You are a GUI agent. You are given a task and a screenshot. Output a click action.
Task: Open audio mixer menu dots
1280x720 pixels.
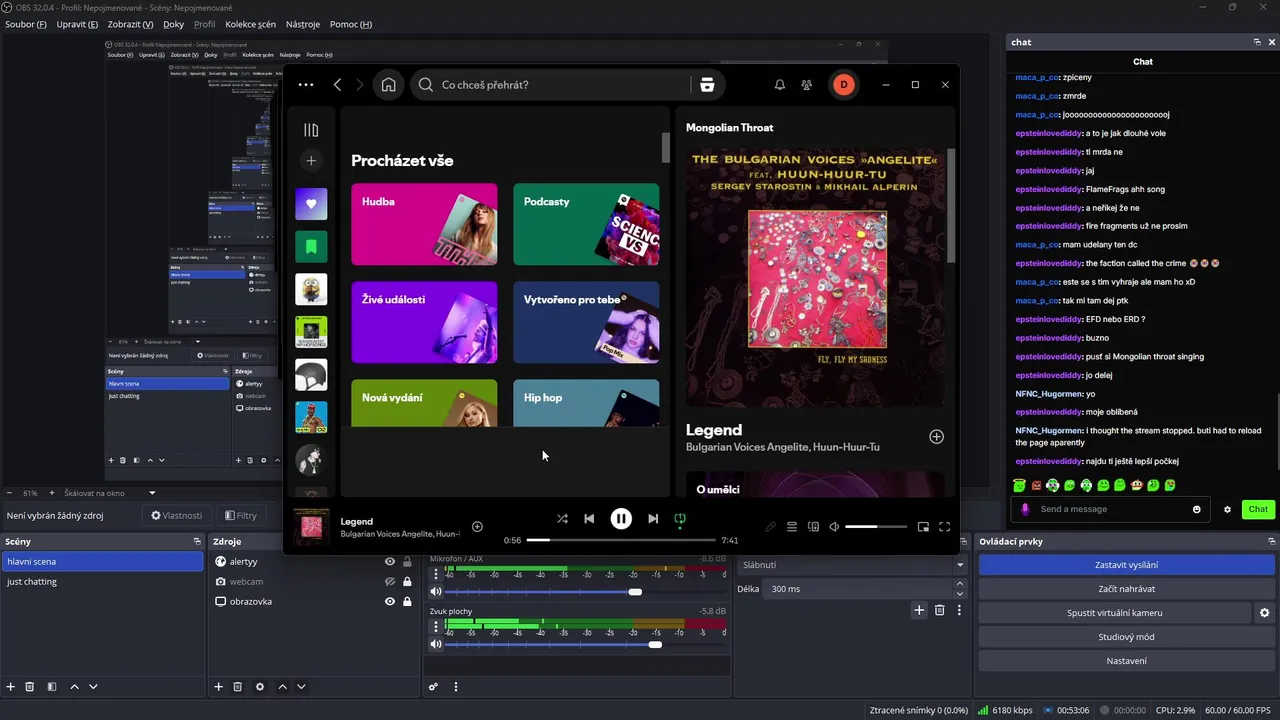pyautogui.click(x=456, y=687)
